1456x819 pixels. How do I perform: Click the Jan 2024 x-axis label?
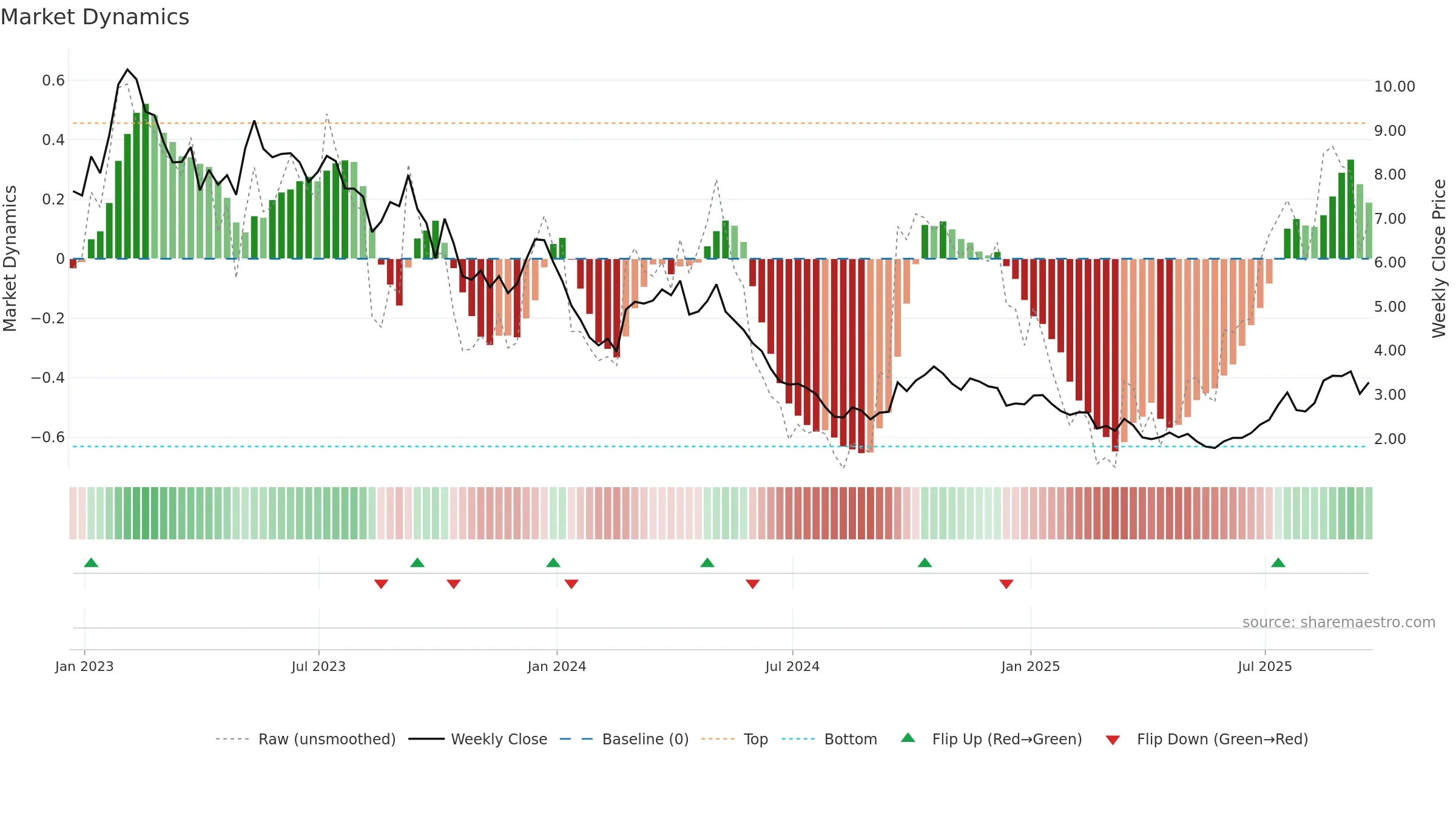557,666
